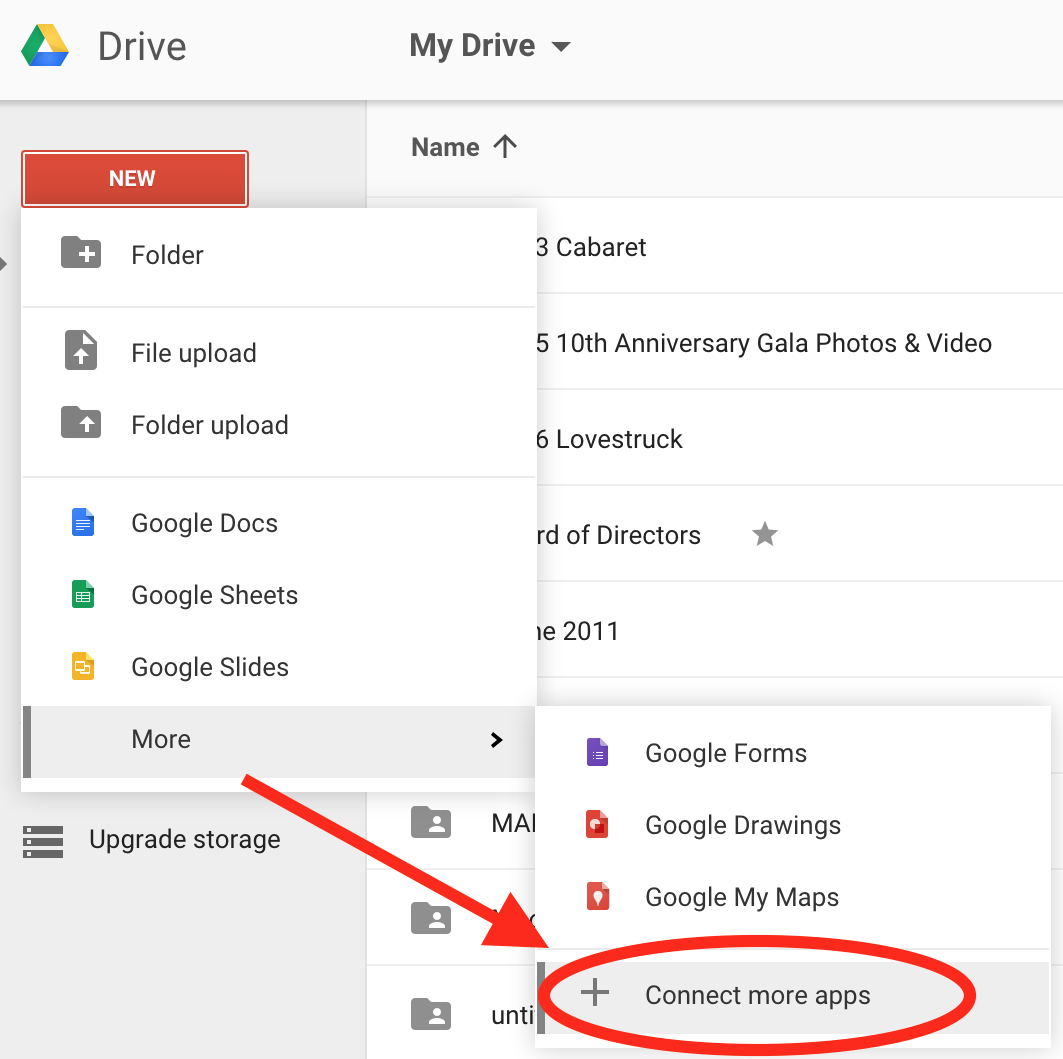This screenshot has width=1063, height=1059.
Task: Click the Name column header
Action: [x=445, y=147]
